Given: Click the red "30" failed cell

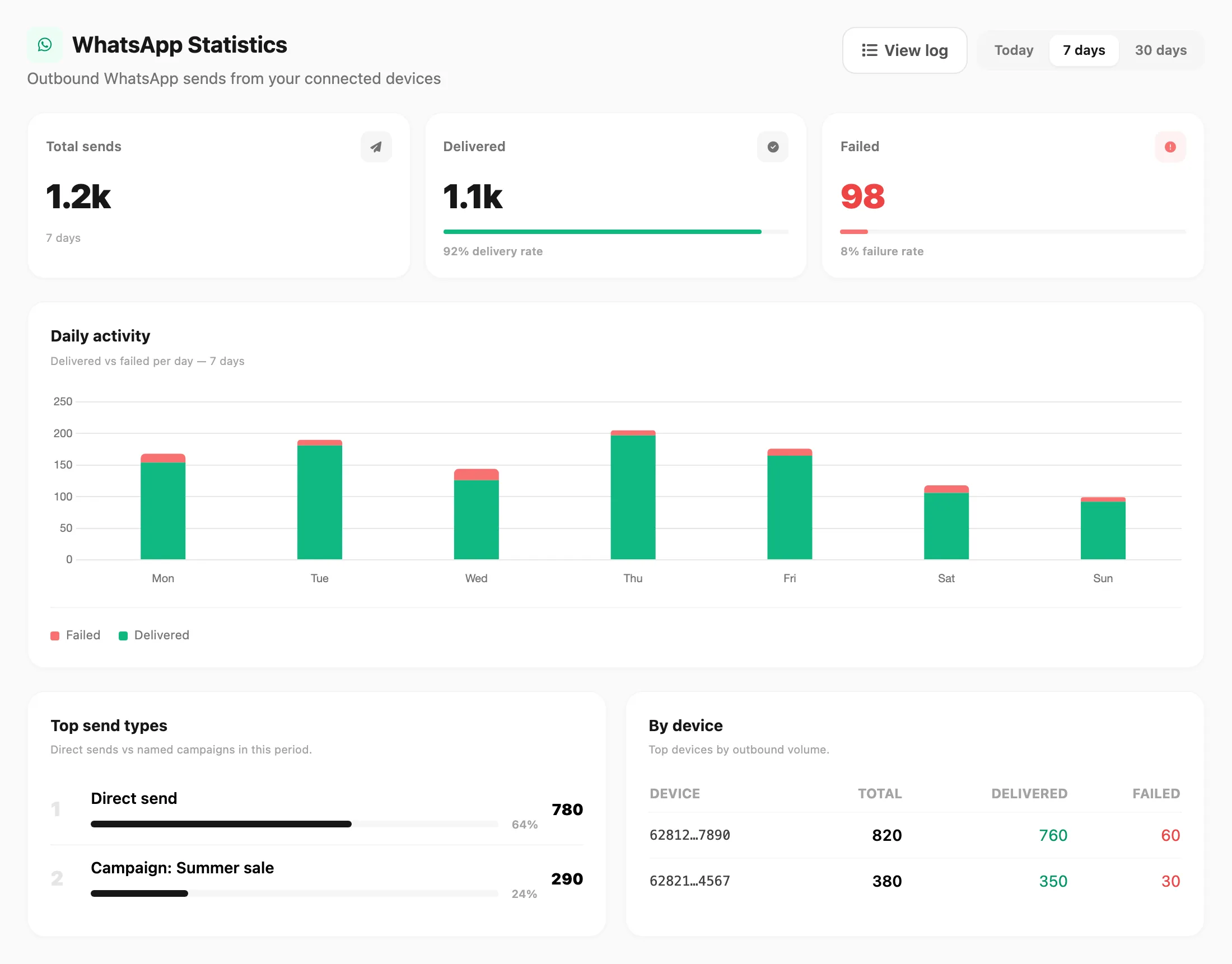Looking at the screenshot, I should tap(1170, 882).
